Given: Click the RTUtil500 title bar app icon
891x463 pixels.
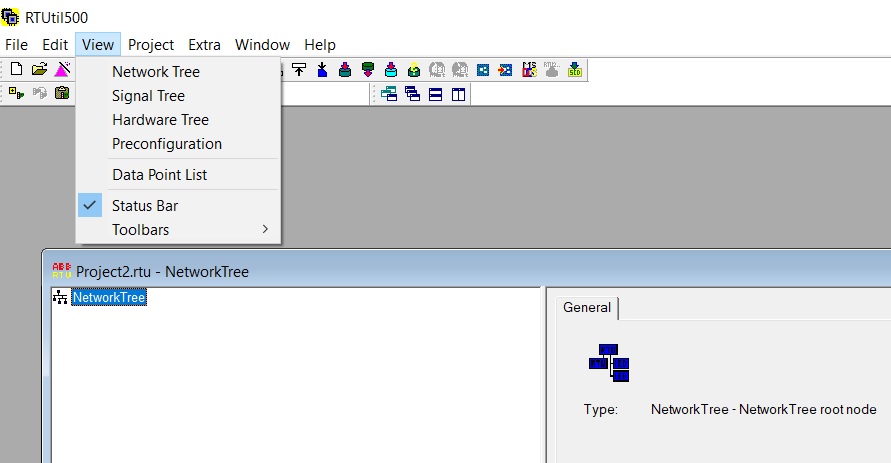Looking at the screenshot, I should [10, 17].
